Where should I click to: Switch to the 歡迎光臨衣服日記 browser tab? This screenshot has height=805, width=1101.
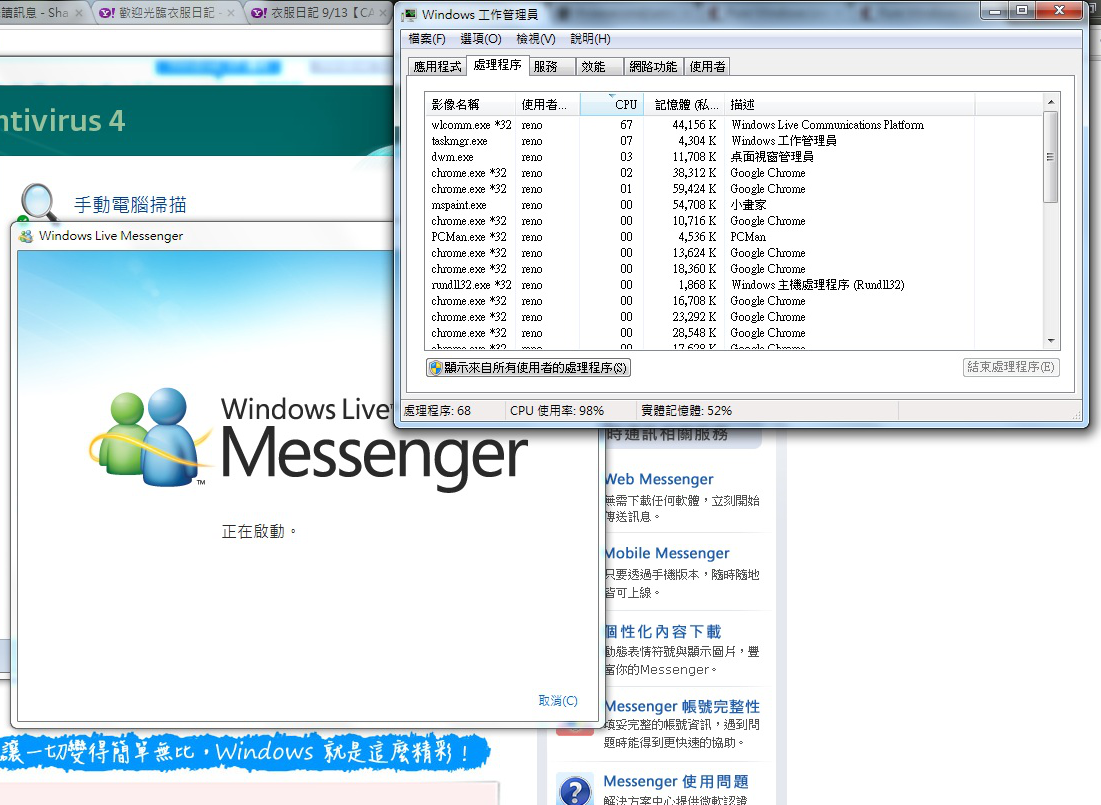click(167, 13)
